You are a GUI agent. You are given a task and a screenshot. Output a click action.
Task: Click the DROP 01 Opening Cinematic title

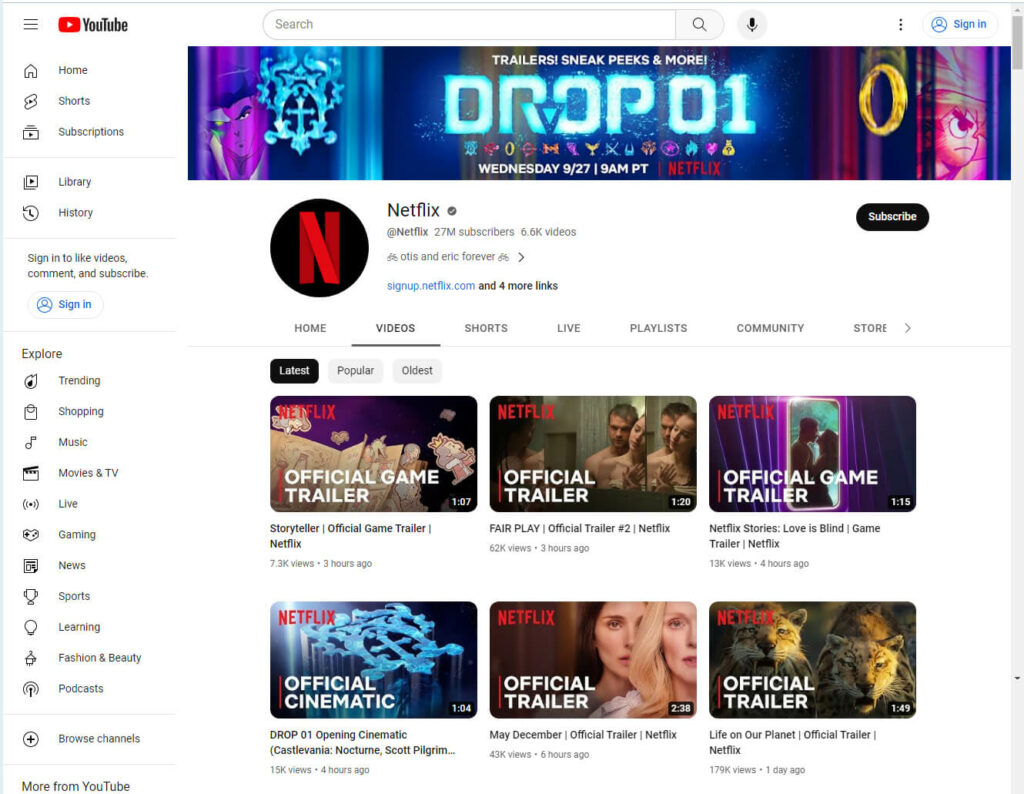362,742
